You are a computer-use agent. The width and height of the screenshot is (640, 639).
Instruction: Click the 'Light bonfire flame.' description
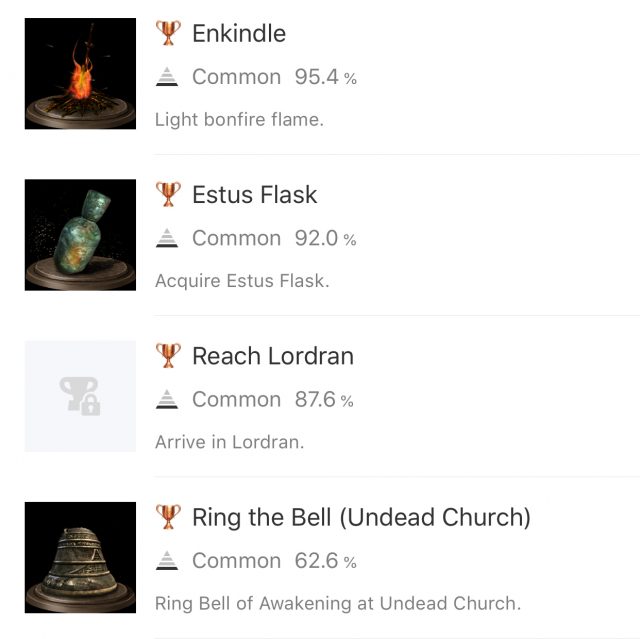pos(239,120)
